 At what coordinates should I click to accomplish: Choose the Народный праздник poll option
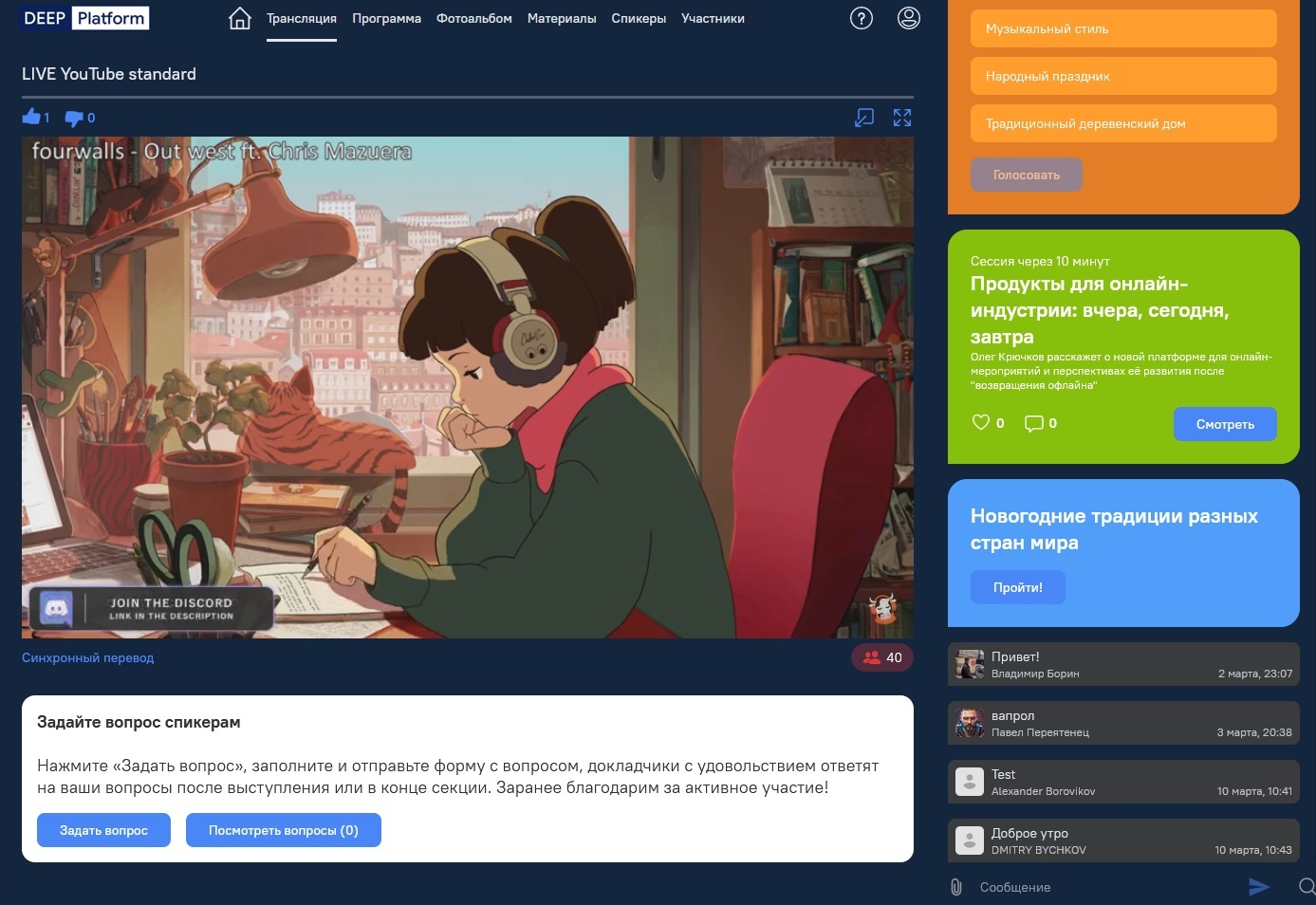pos(1123,76)
